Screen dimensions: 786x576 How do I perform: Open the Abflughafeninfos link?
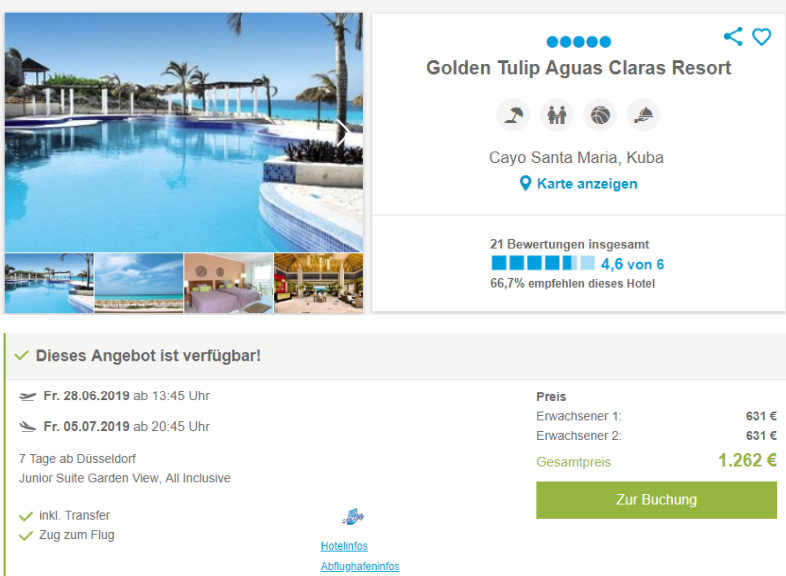(360, 566)
